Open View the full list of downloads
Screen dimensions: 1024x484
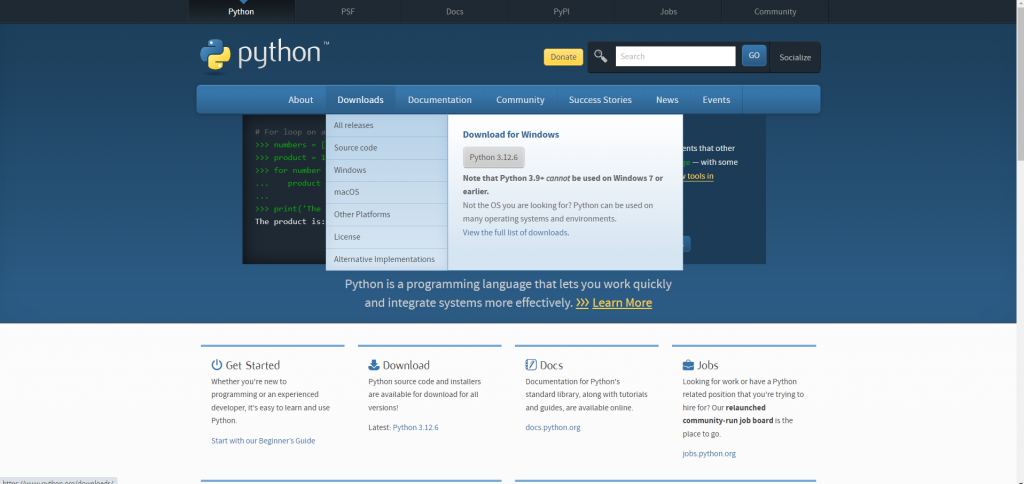(515, 233)
